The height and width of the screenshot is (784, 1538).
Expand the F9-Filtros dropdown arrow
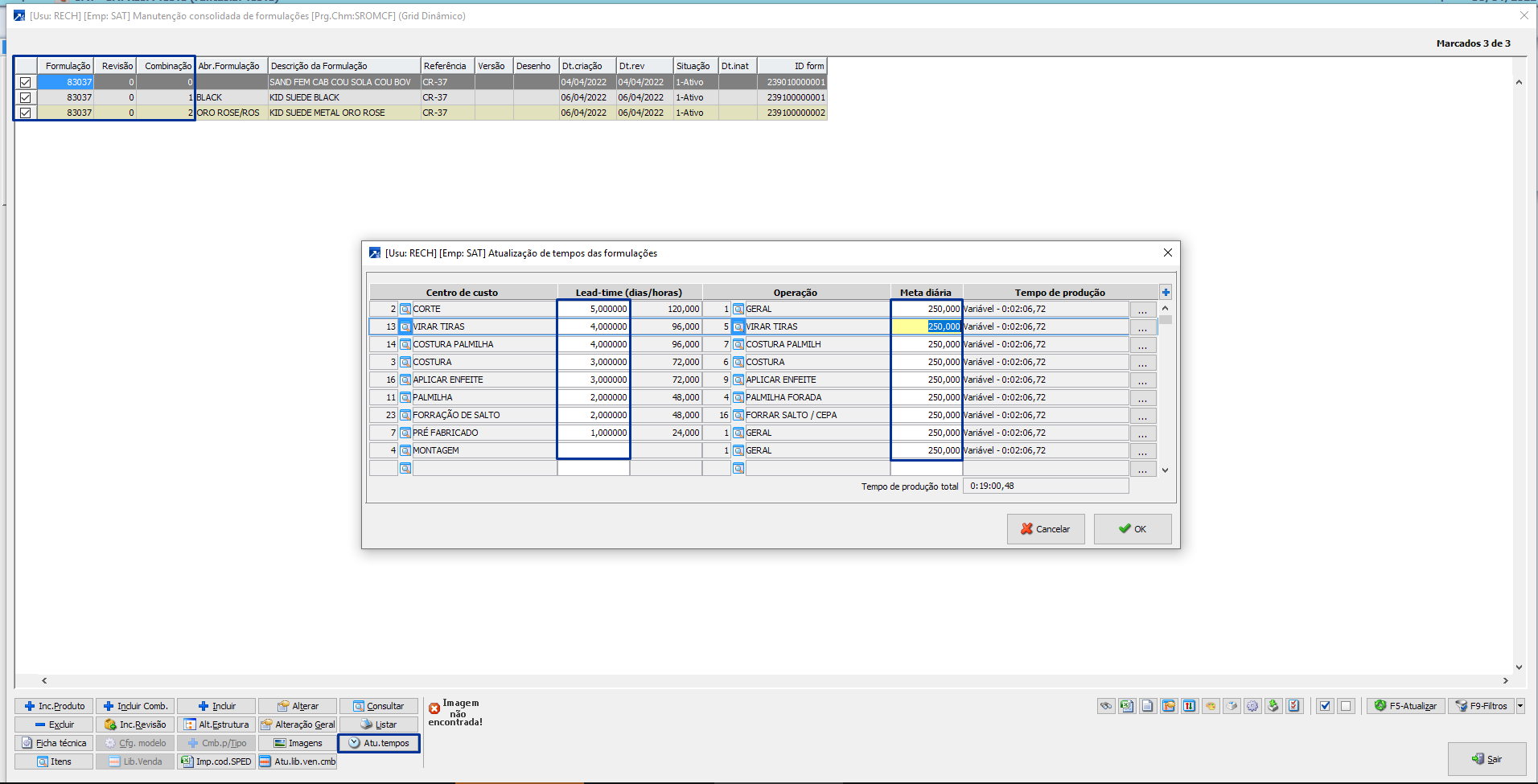pos(1520,706)
